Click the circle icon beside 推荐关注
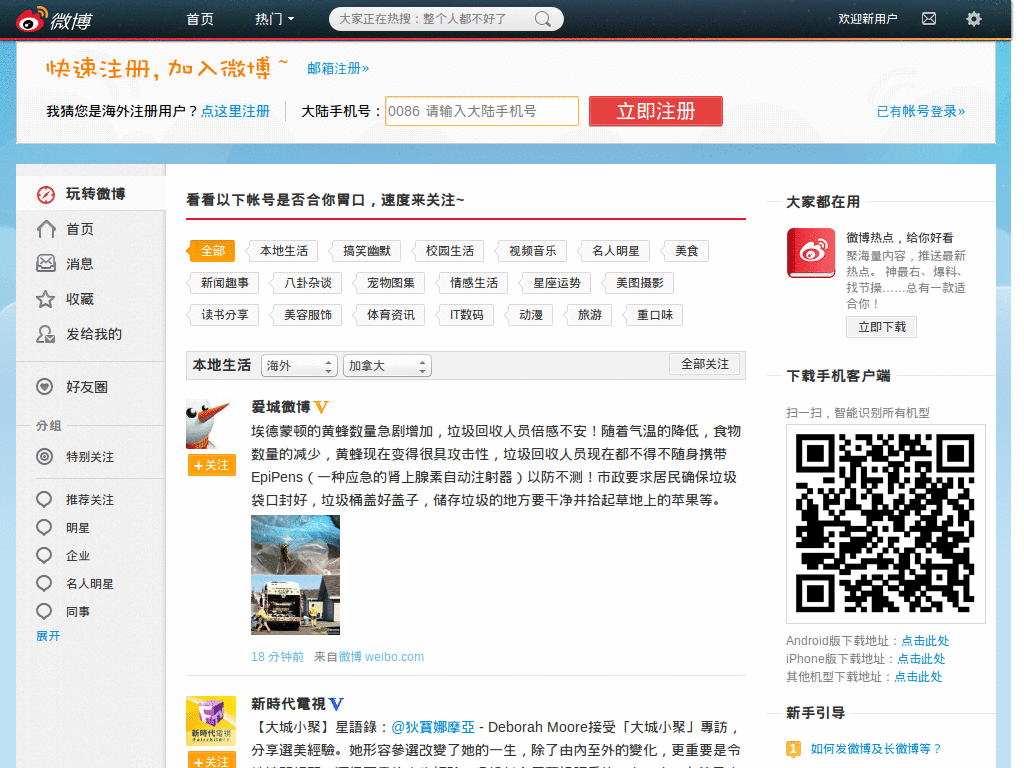This screenshot has height=768, width=1024. pos(44,500)
